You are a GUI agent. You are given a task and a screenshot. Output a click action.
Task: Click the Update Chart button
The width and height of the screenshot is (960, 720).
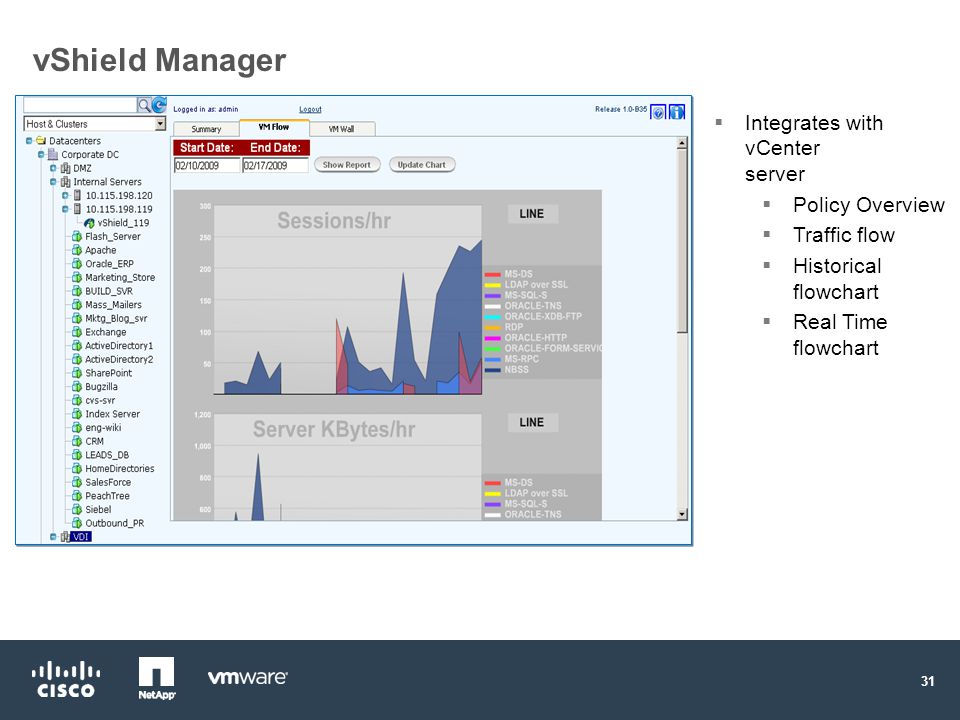point(422,165)
